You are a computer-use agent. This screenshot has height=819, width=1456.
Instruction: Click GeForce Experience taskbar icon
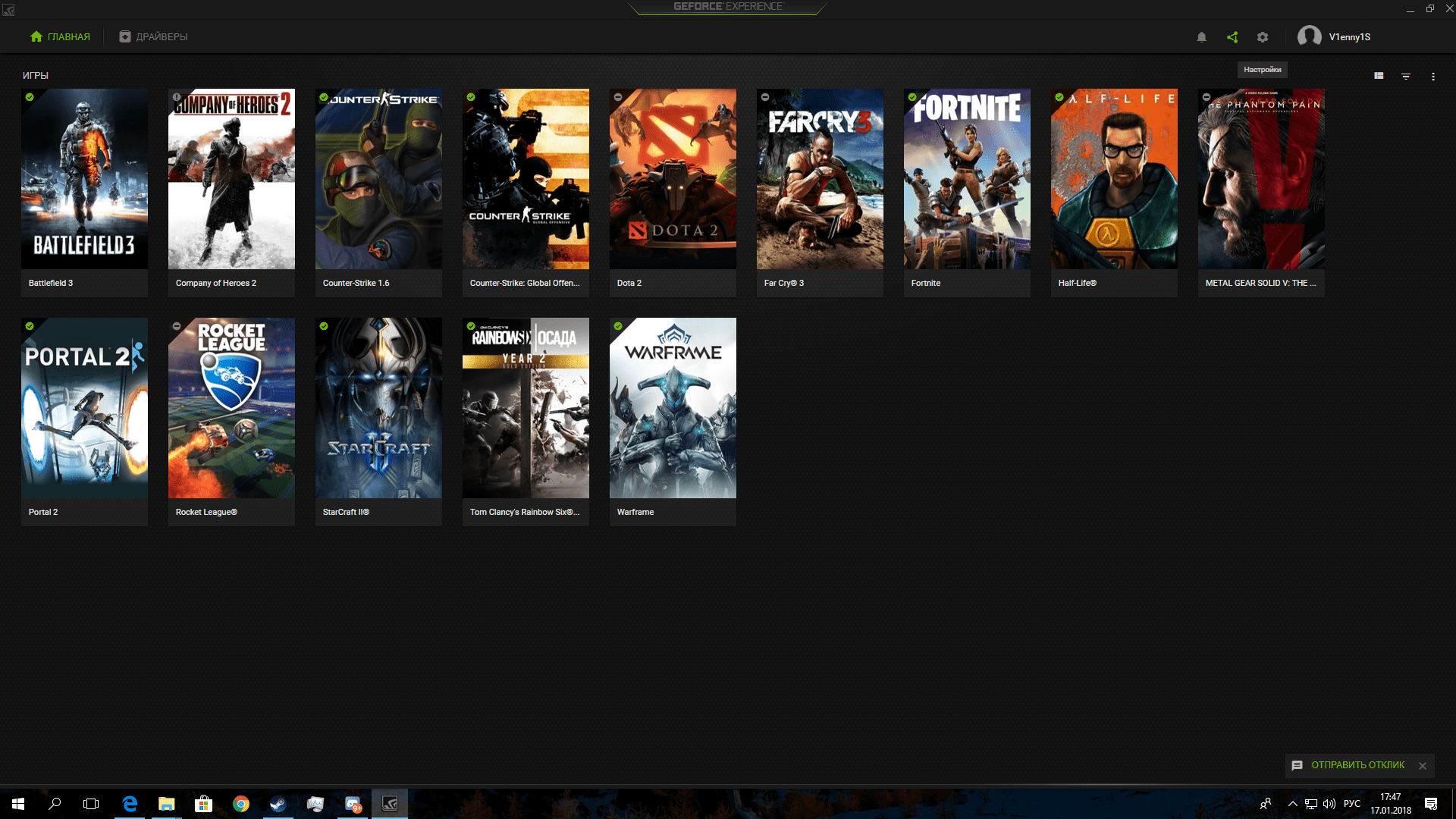tap(390, 804)
